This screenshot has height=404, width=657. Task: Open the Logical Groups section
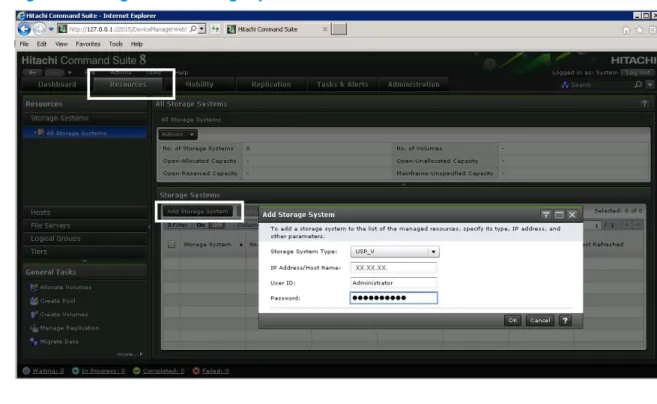pyautogui.click(x=85, y=238)
